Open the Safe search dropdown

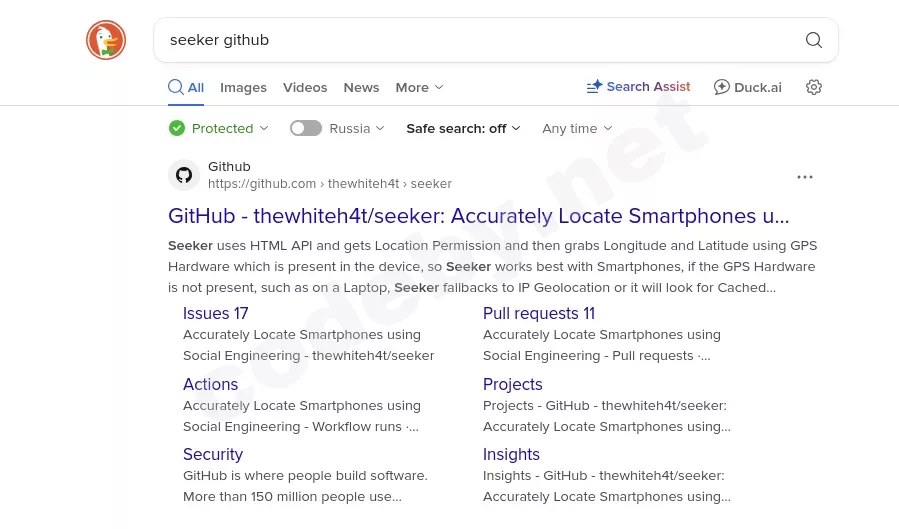click(463, 128)
